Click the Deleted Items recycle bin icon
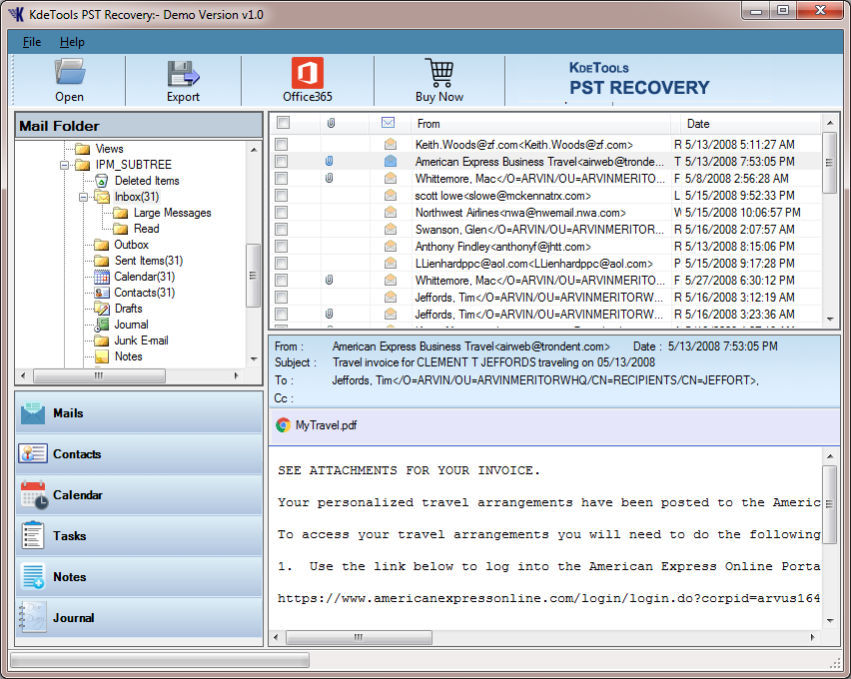851x679 pixels. pos(101,181)
